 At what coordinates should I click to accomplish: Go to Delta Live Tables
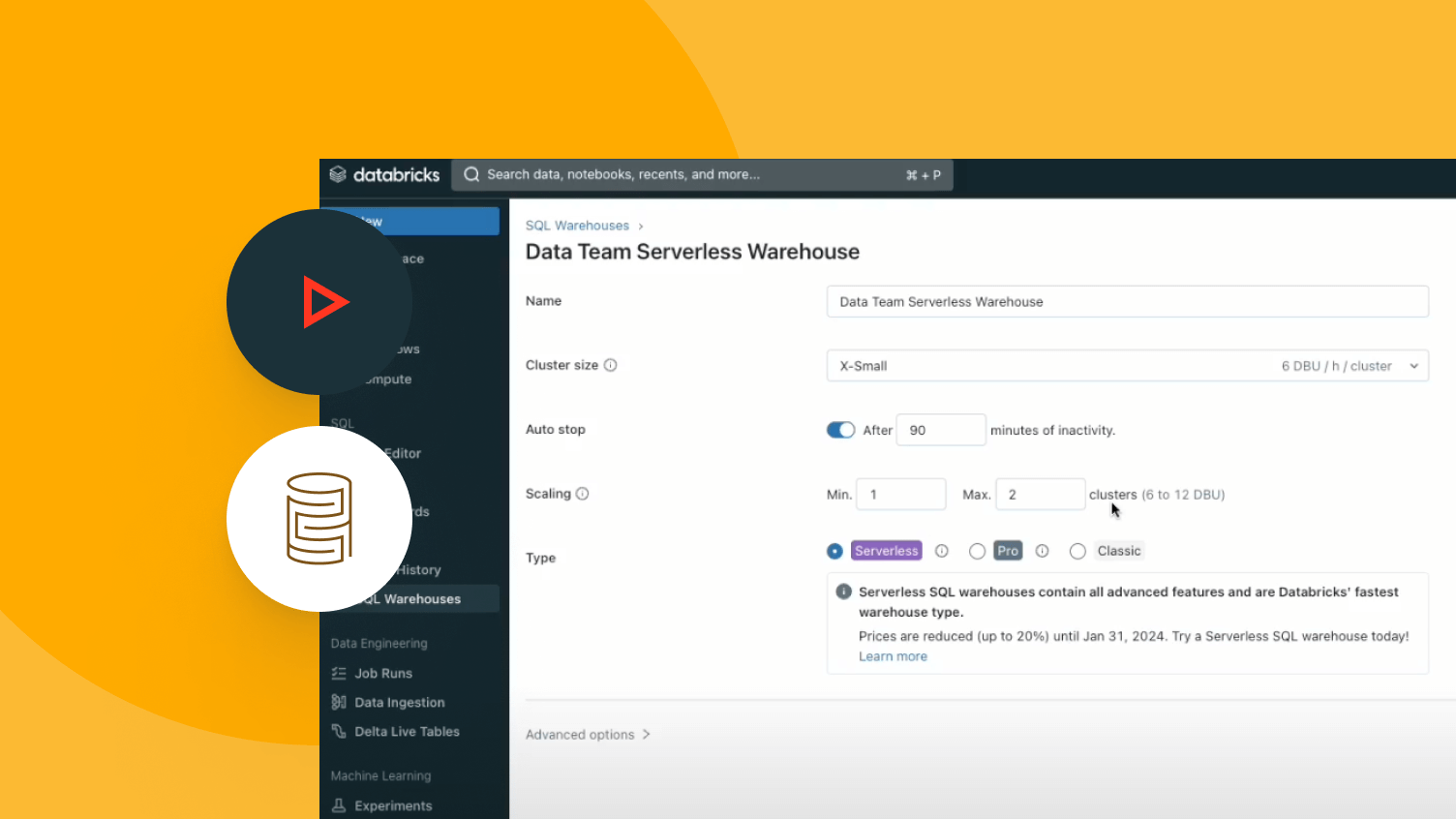(x=407, y=732)
